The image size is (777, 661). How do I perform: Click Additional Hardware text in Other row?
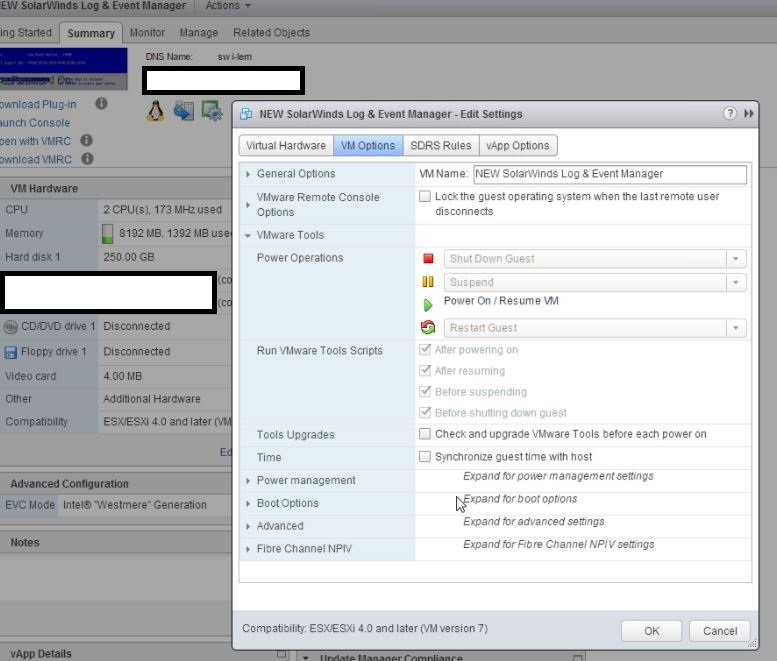click(152, 399)
